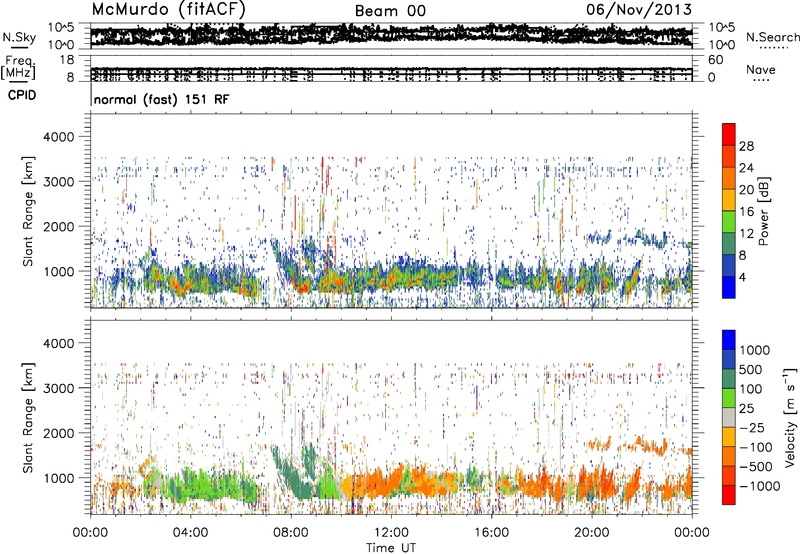Viewport: 800px width, 554px height.
Task: Click the 04:00 time tick label
Action: (x=190, y=533)
